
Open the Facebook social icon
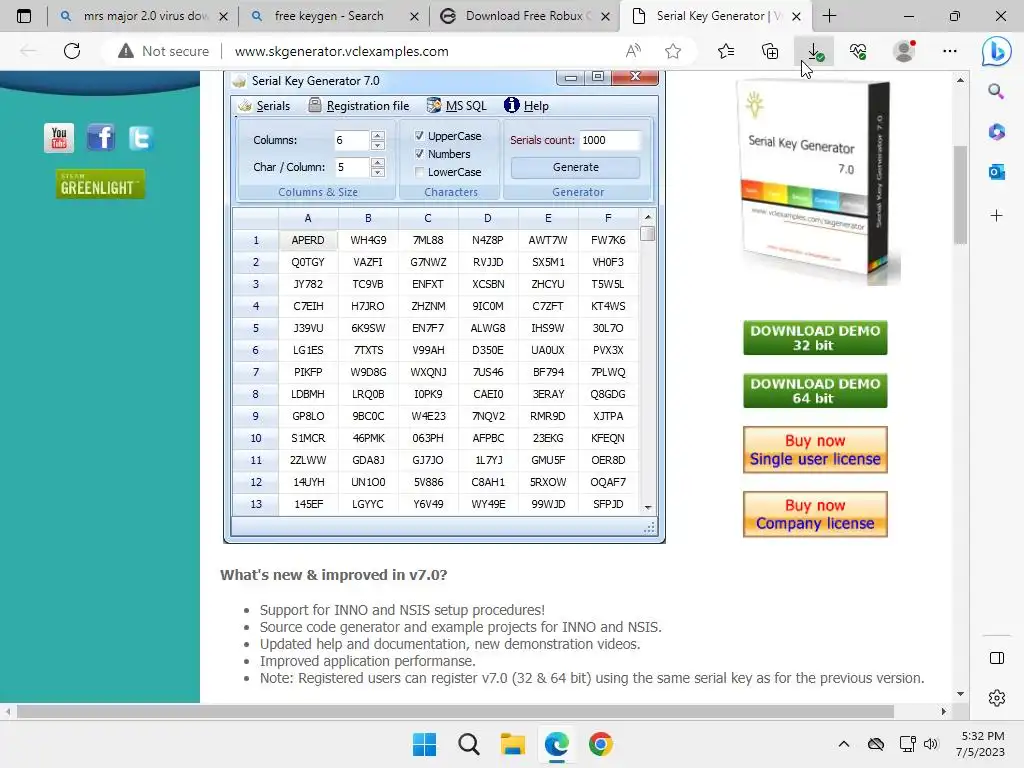coord(101,138)
